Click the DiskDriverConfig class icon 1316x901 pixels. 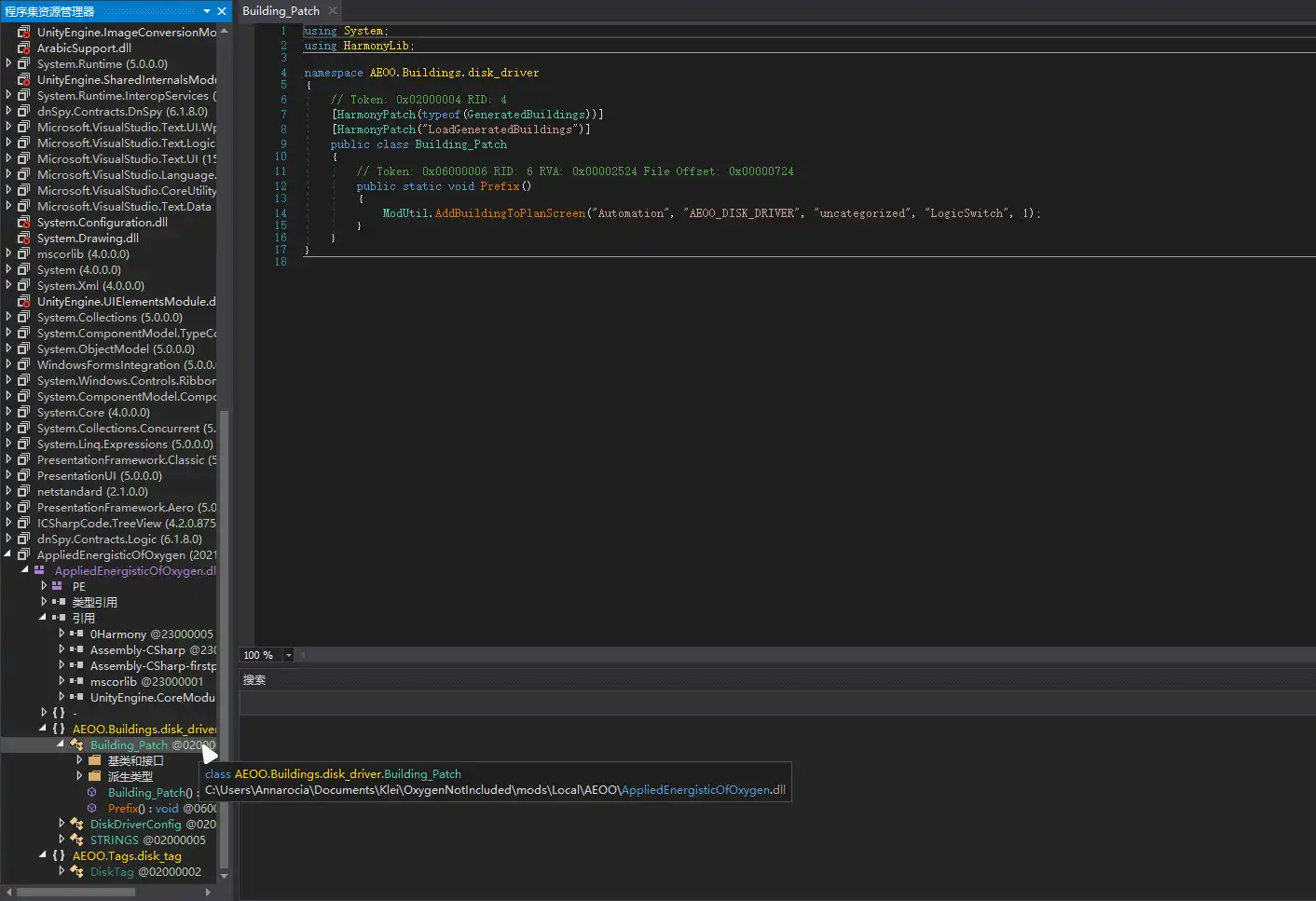(x=75, y=824)
